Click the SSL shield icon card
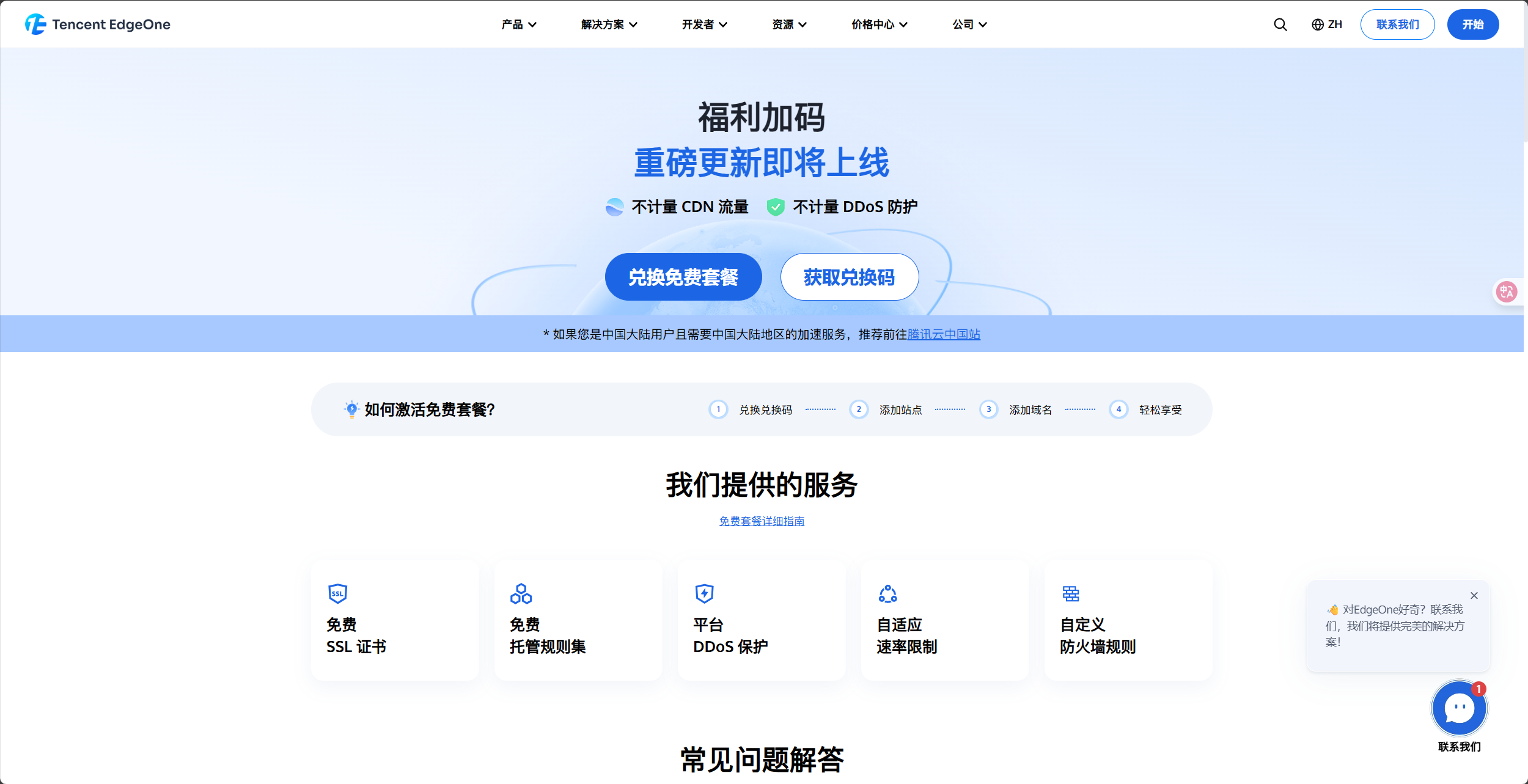Screen dimensions: 1528x784 coord(337,593)
